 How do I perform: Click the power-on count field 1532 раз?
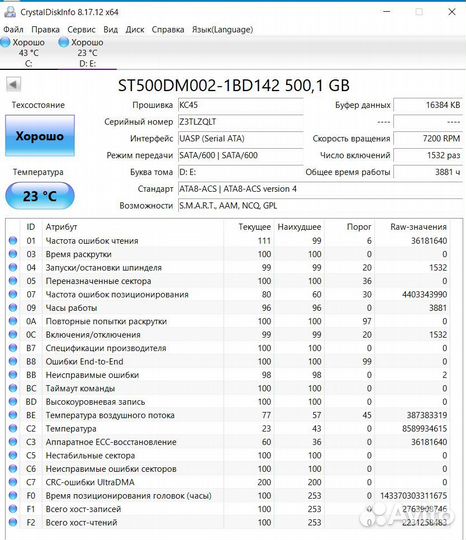tap(428, 155)
